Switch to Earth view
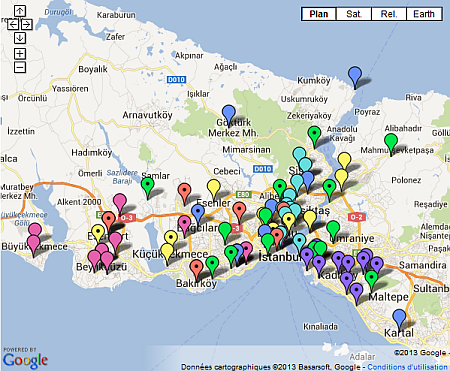This screenshot has width=450, height=371. coord(424,14)
